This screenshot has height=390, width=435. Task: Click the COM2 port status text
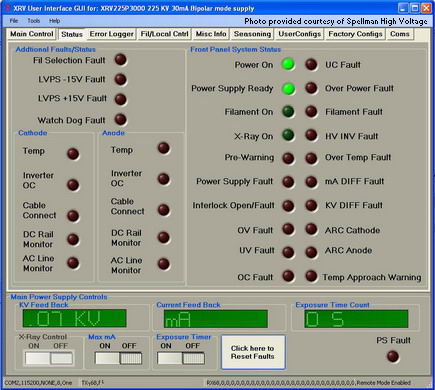click(x=38, y=383)
